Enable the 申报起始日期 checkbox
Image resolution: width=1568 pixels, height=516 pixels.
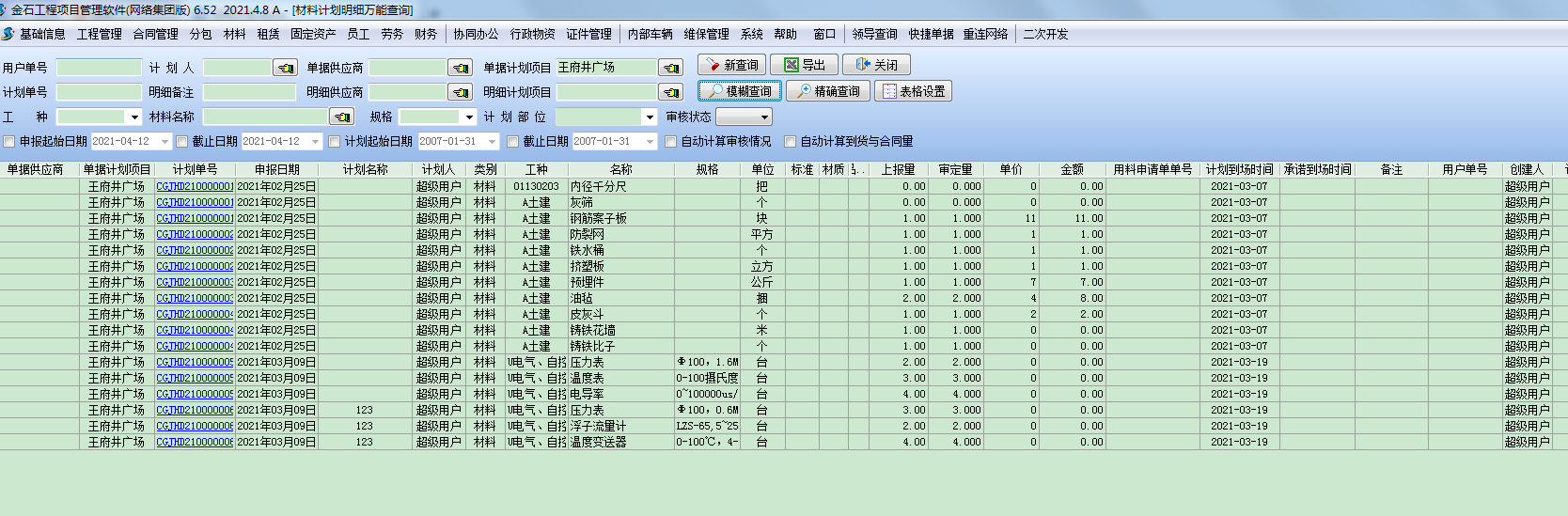[9, 142]
